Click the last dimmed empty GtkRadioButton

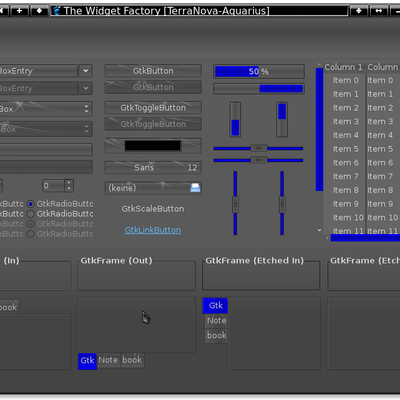coord(31,234)
